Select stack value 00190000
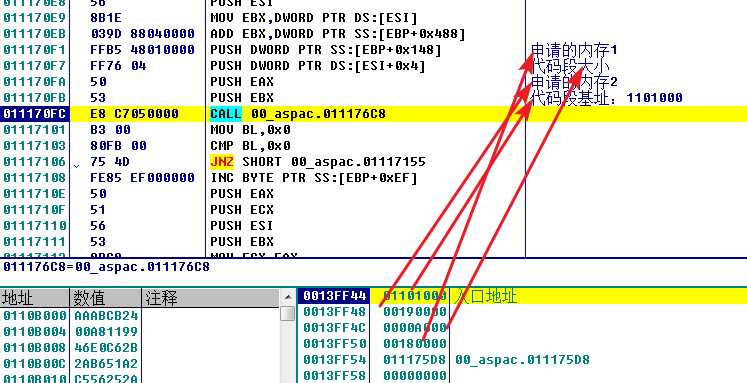 tap(415, 312)
